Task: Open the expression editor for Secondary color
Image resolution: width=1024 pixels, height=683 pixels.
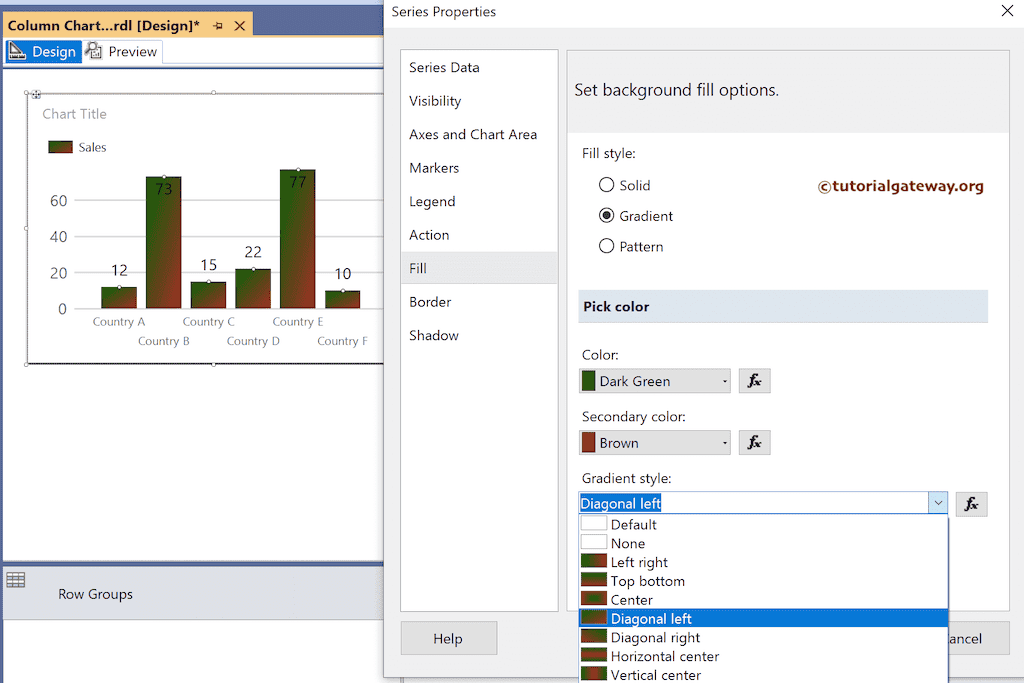Action: coord(755,442)
